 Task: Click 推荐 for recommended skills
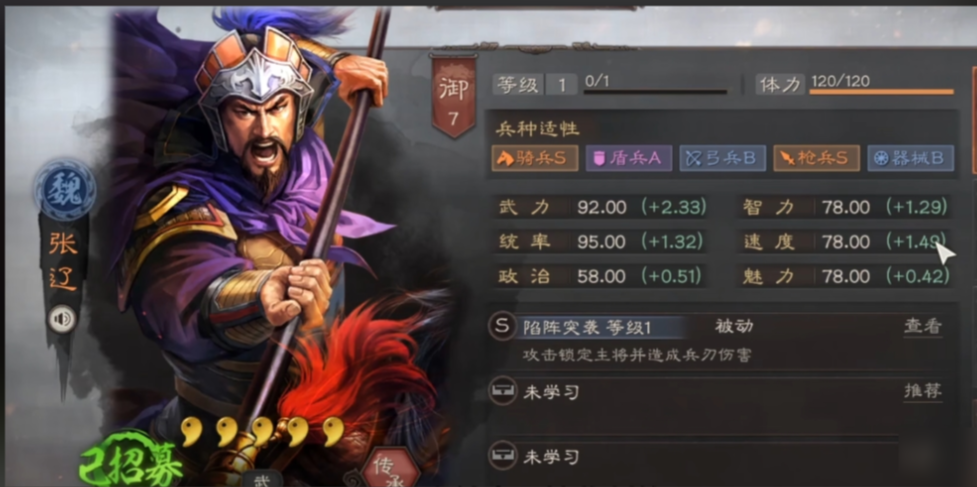pos(923,391)
